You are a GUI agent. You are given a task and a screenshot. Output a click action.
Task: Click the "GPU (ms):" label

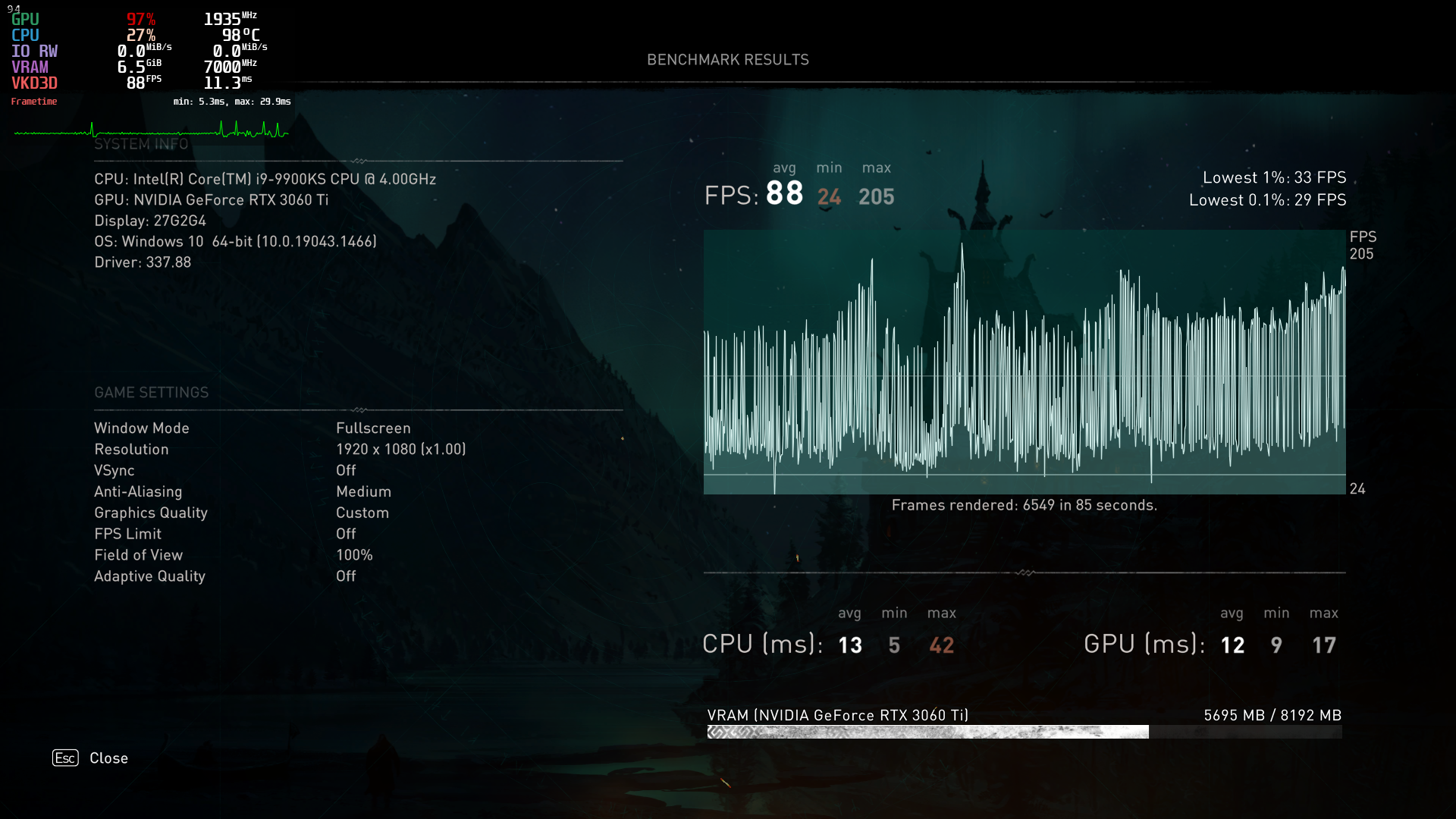(x=1145, y=644)
